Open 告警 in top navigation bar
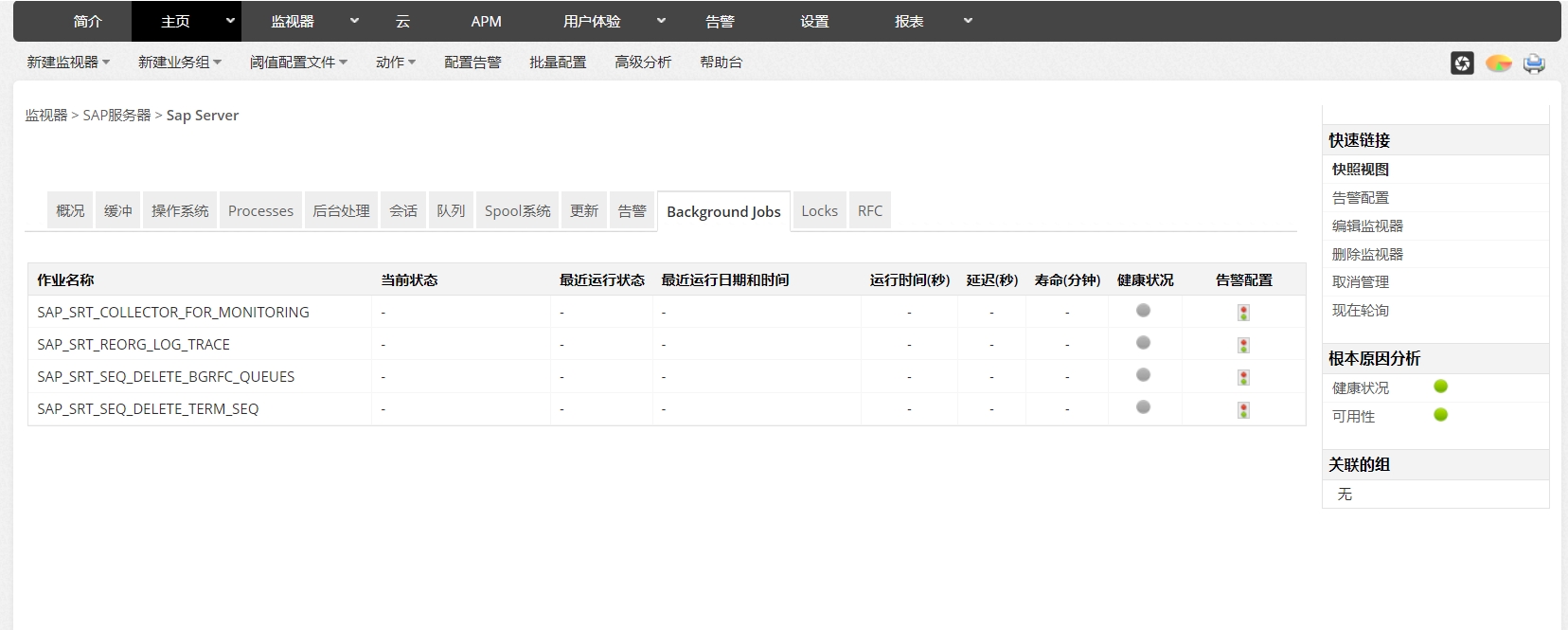Viewport: 1568px width, 630px height. (x=720, y=21)
